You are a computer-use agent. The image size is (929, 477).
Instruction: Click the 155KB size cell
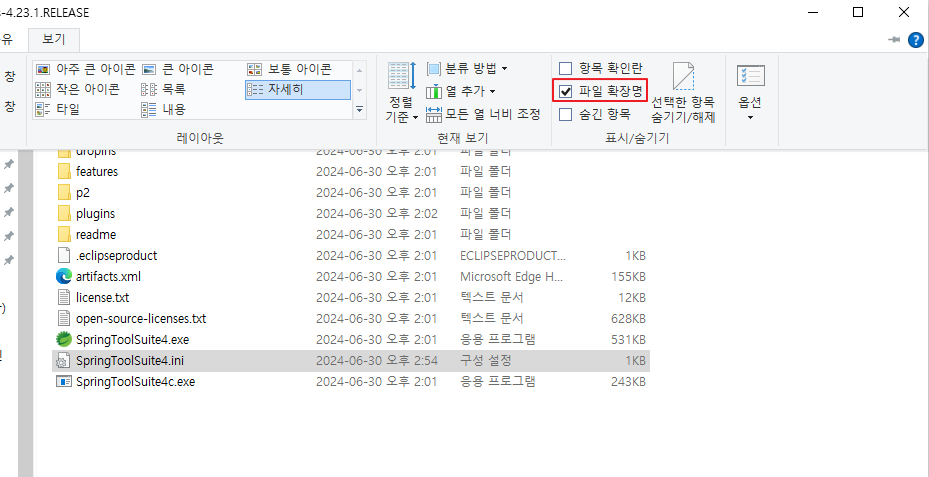click(628, 276)
